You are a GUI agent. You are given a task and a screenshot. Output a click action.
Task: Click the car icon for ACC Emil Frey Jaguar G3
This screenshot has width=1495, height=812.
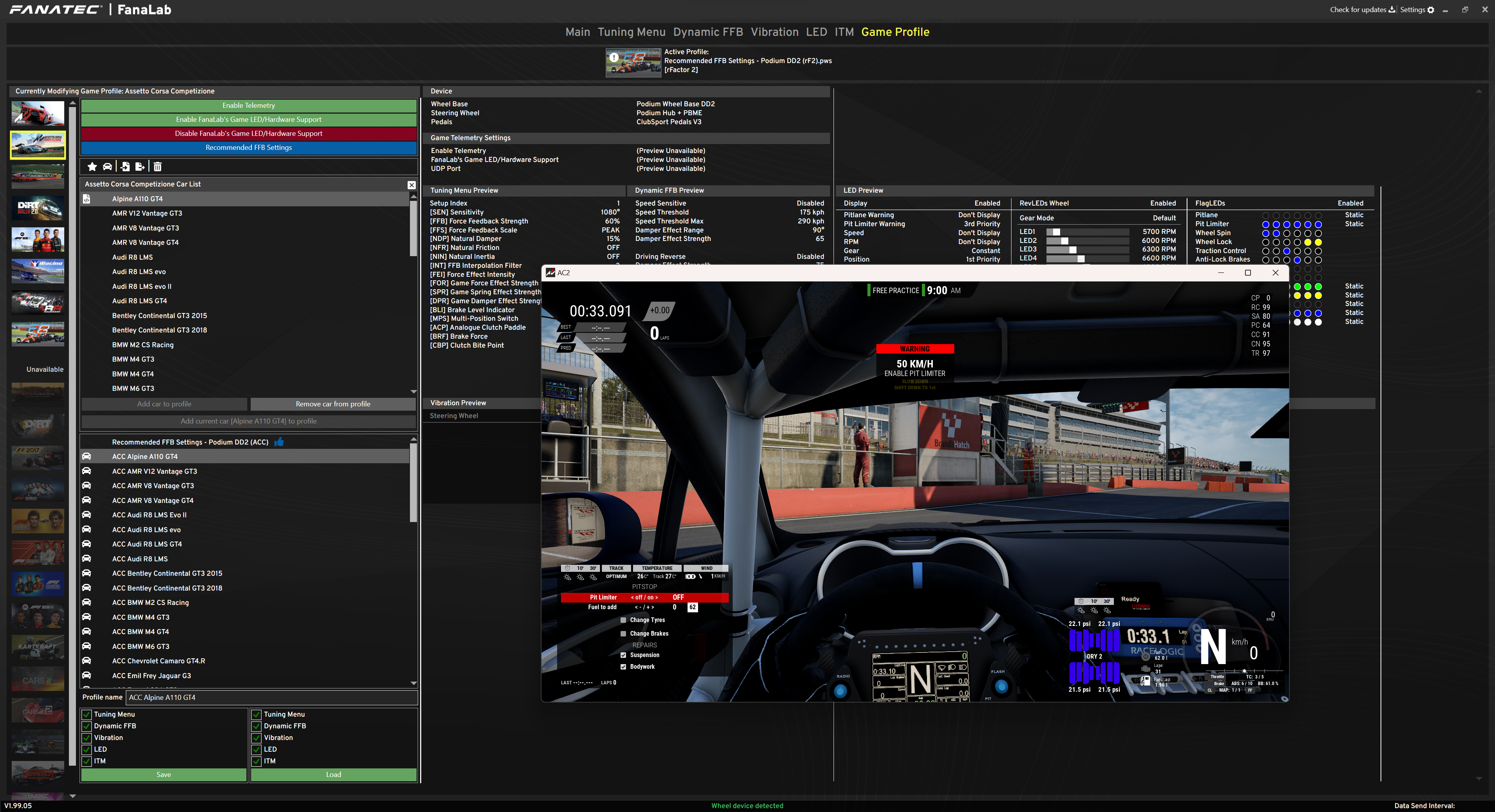point(86,675)
